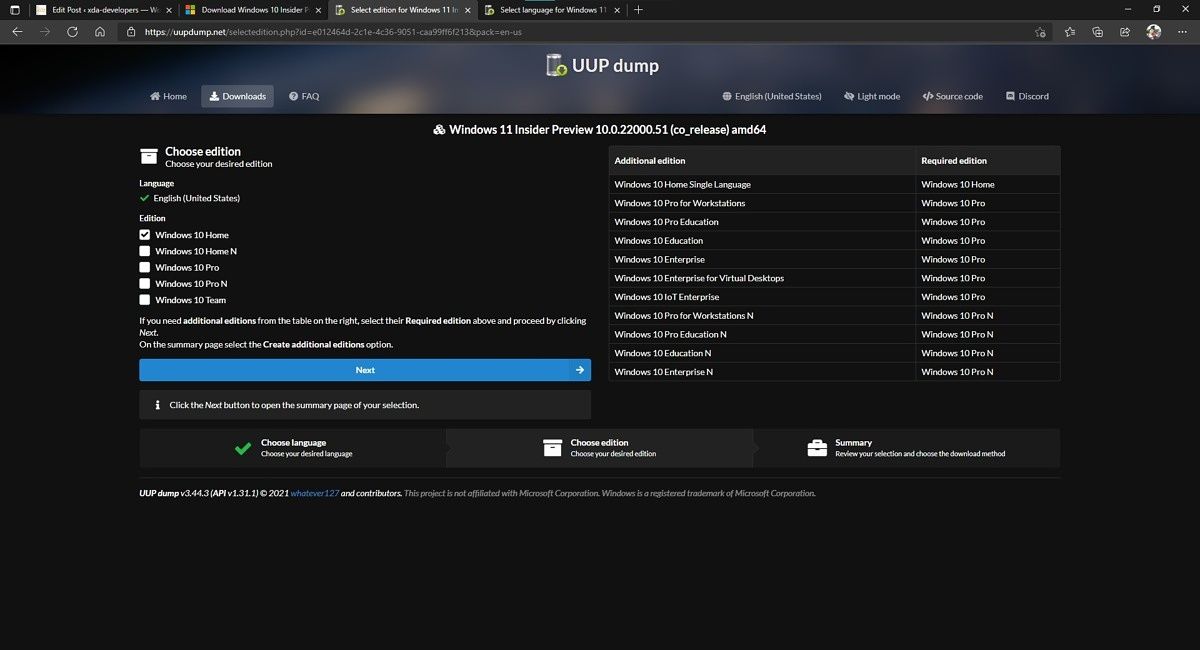Check the Windows 10 Home N checkbox

tap(145, 251)
